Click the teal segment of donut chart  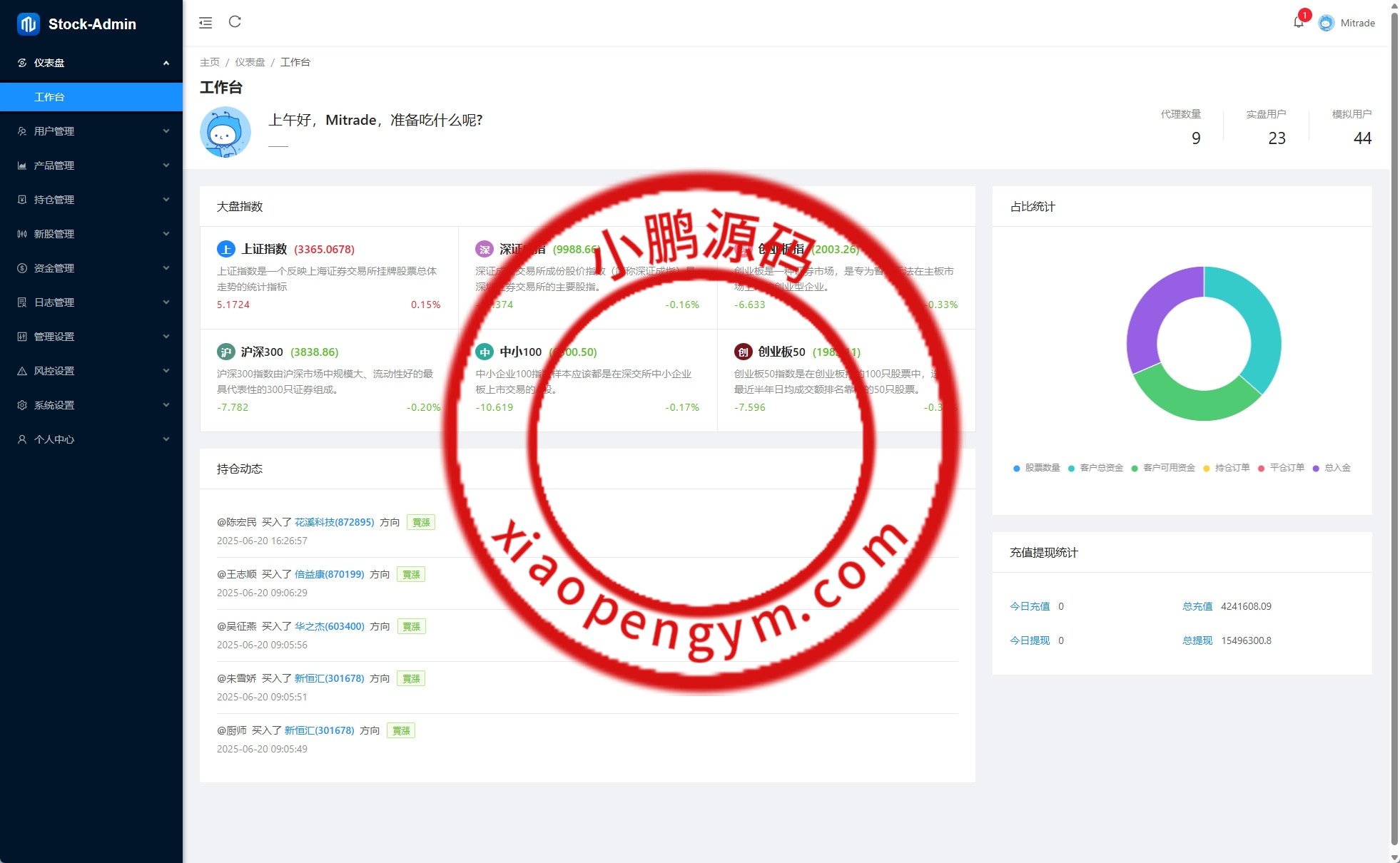click(1262, 321)
